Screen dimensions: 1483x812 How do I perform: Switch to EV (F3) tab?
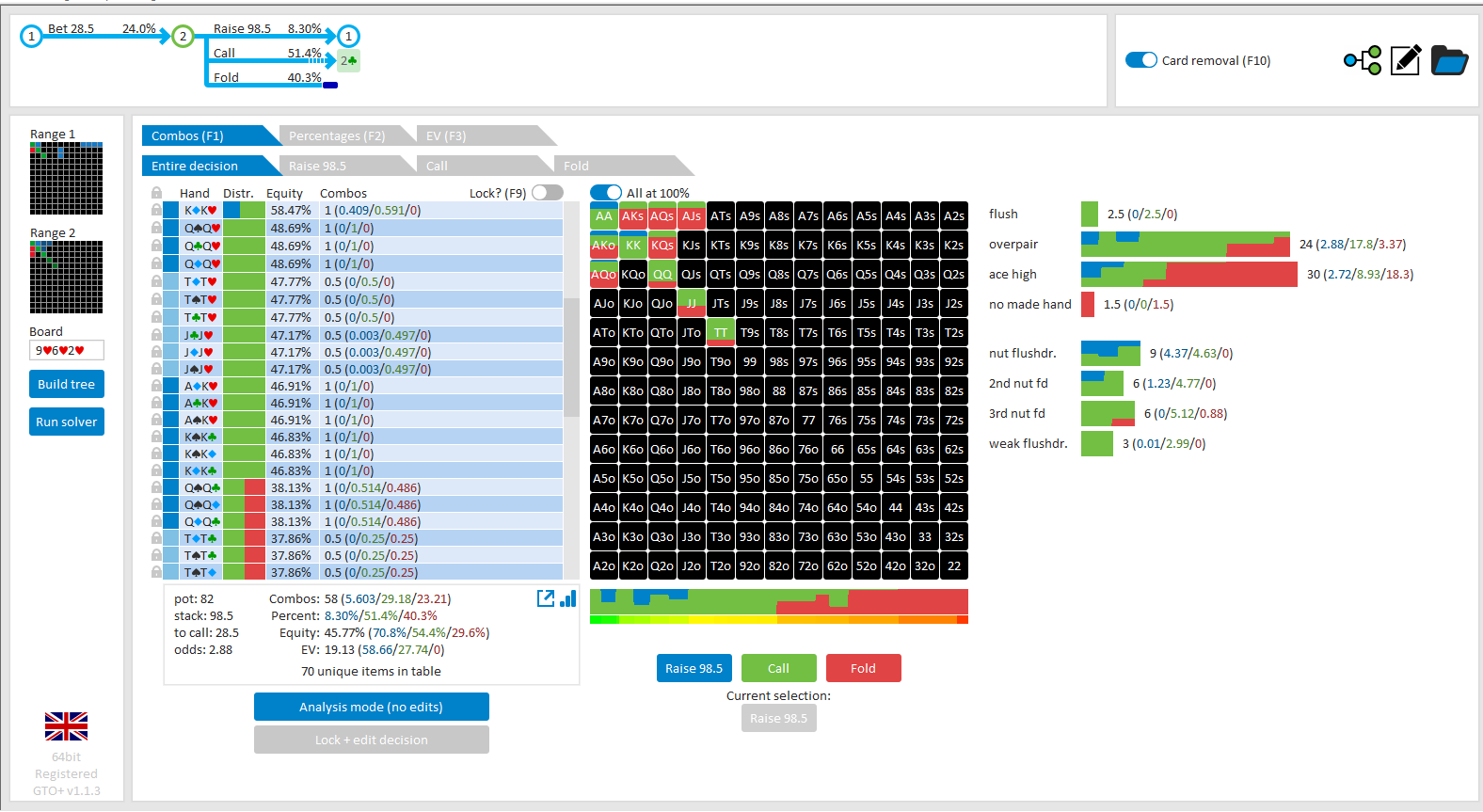(x=486, y=135)
